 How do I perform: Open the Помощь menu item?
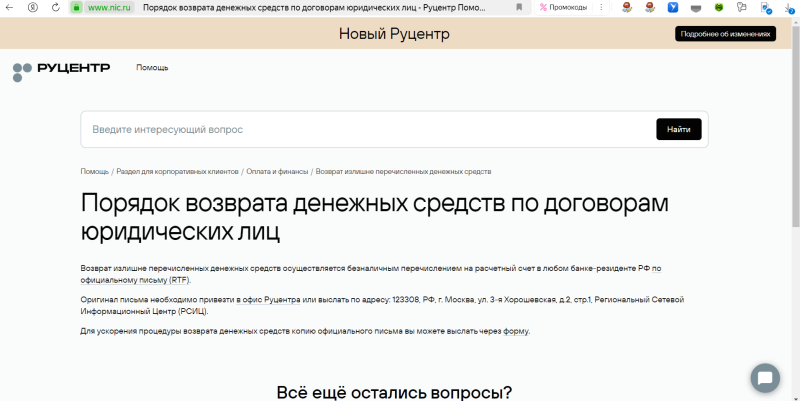click(152, 68)
